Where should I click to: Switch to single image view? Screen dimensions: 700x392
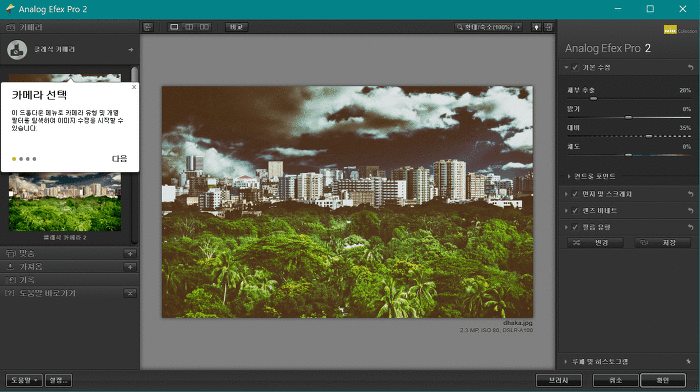pyautogui.click(x=174, y=27)
